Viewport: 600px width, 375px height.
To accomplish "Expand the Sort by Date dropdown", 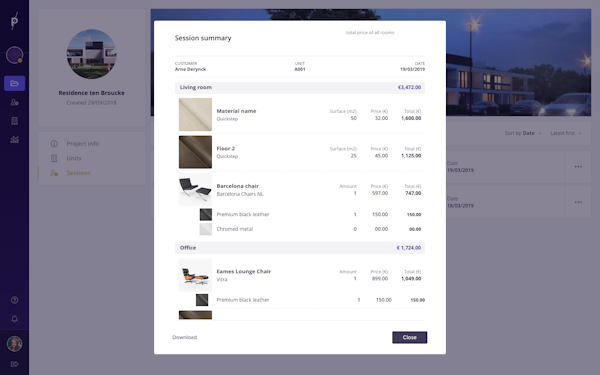I will (x=523, y=133).
